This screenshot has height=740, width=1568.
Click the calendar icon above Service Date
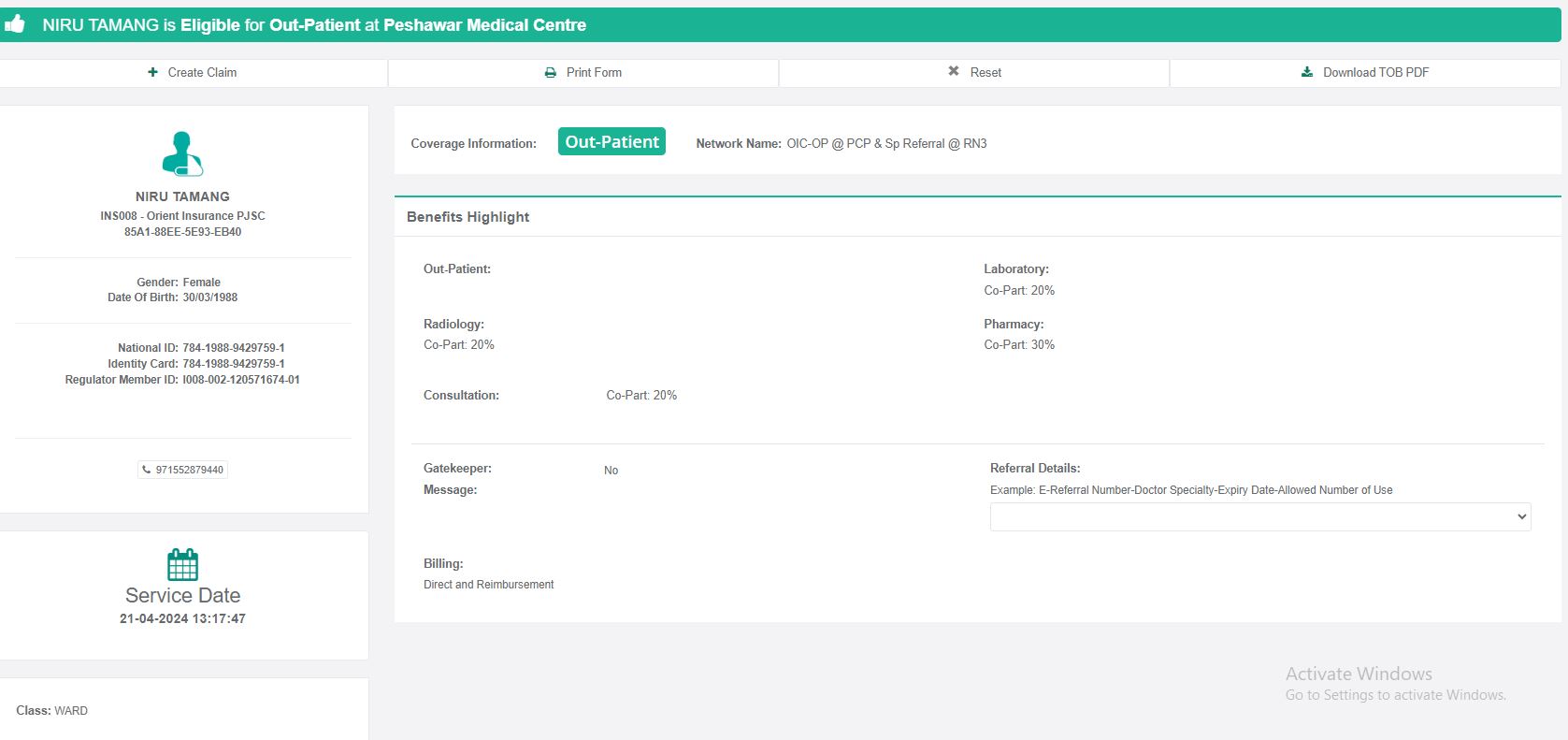click(182, 564)
